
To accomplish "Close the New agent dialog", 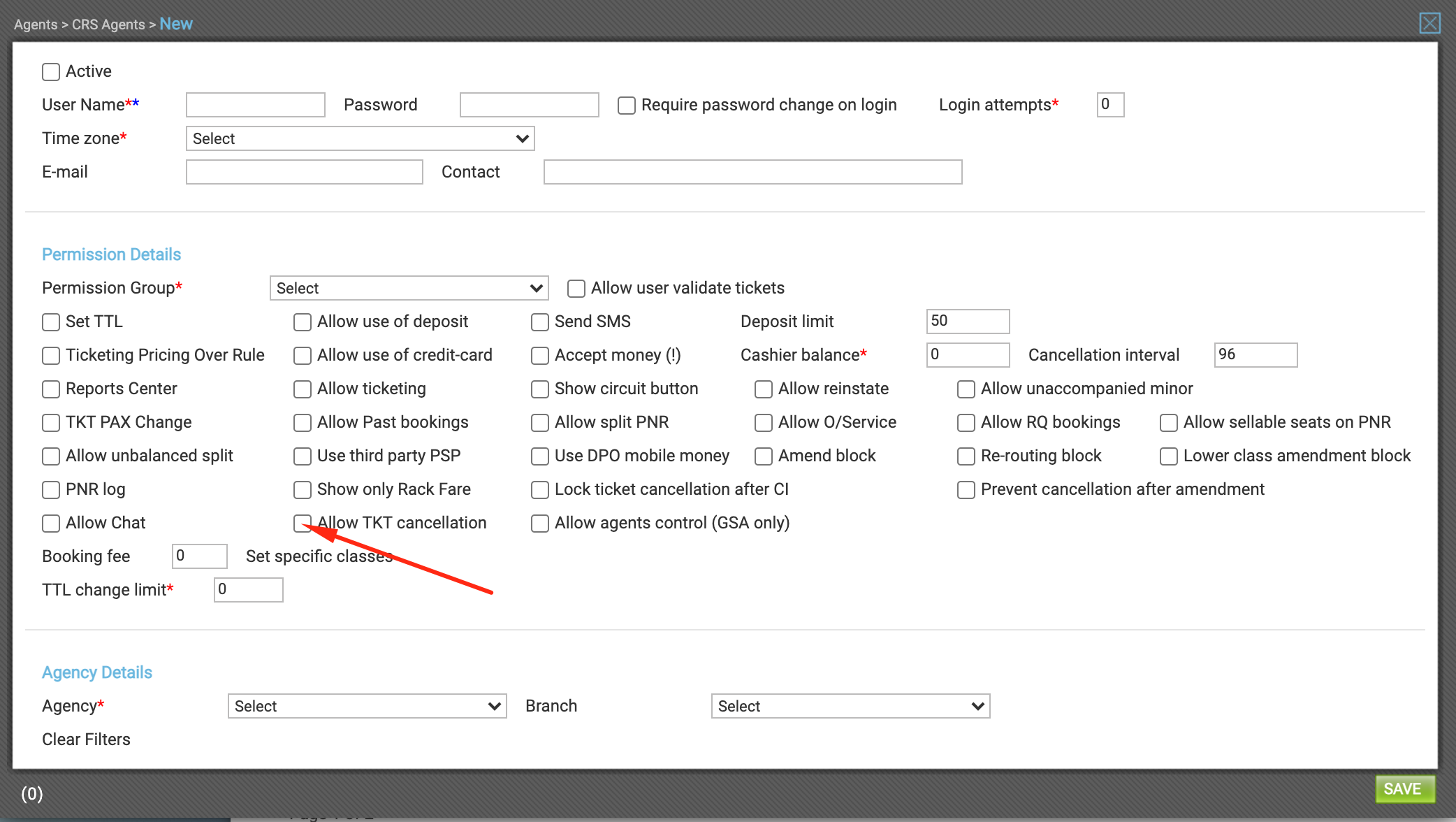I will (x=1429, y=23).
